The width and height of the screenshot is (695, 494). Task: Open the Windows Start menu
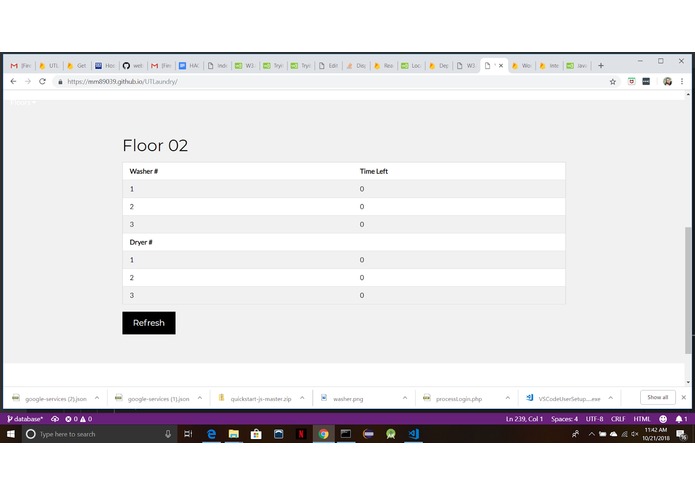coord(11,434)
